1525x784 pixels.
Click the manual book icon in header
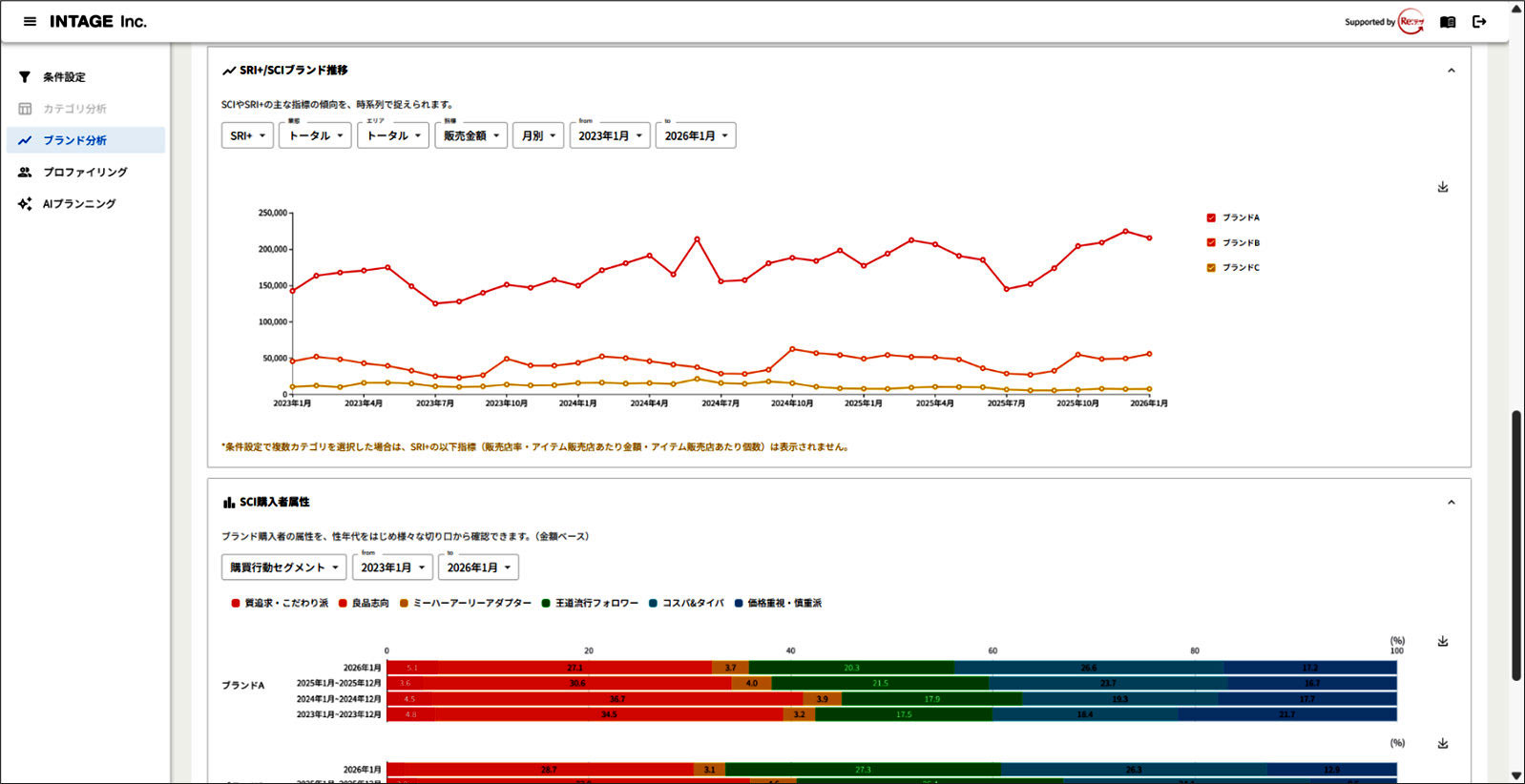pyautogui.click(x=1448, y=22)
